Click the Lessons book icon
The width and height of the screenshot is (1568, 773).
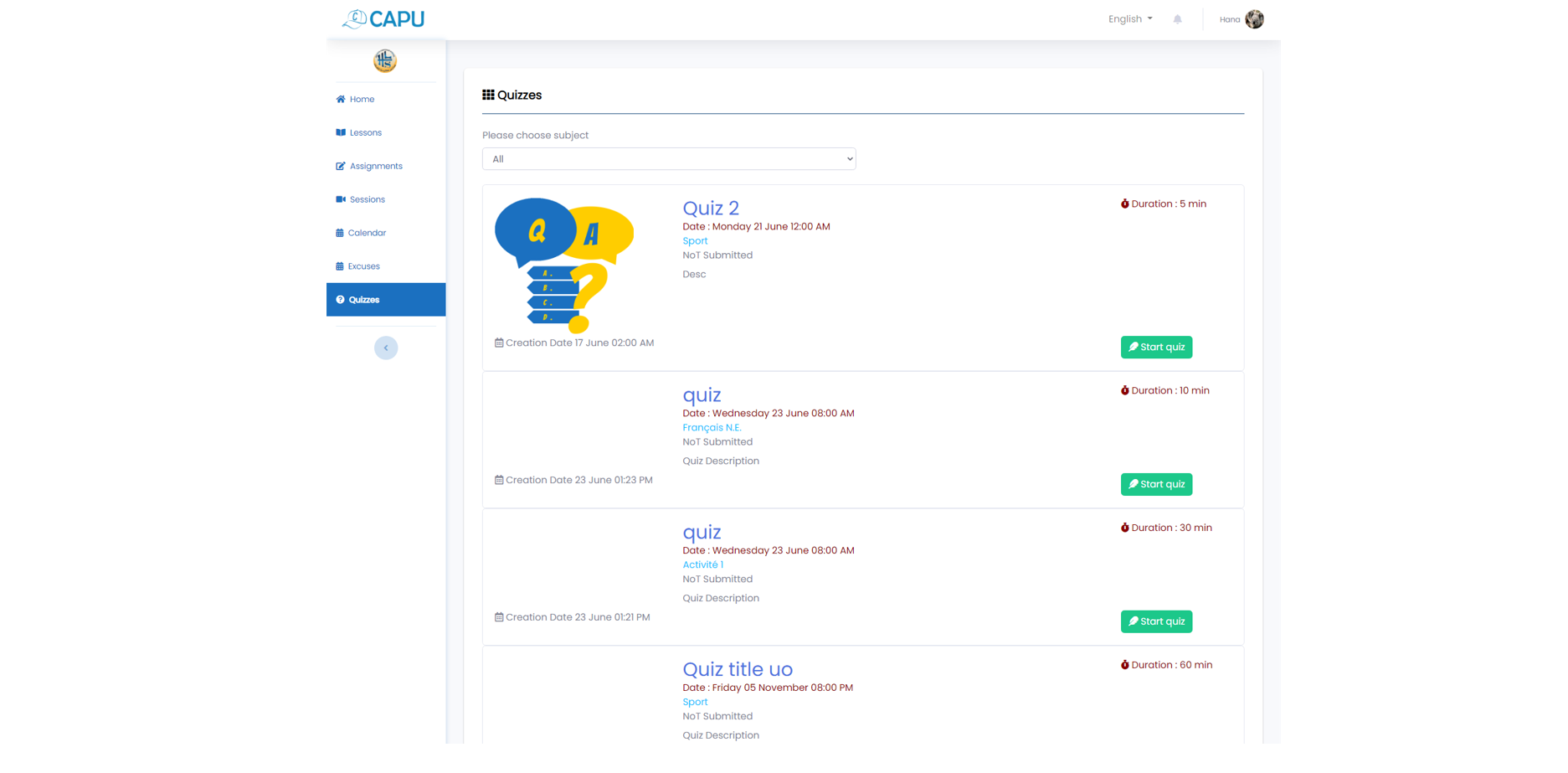pyautogui.click(x=341, y=132)
